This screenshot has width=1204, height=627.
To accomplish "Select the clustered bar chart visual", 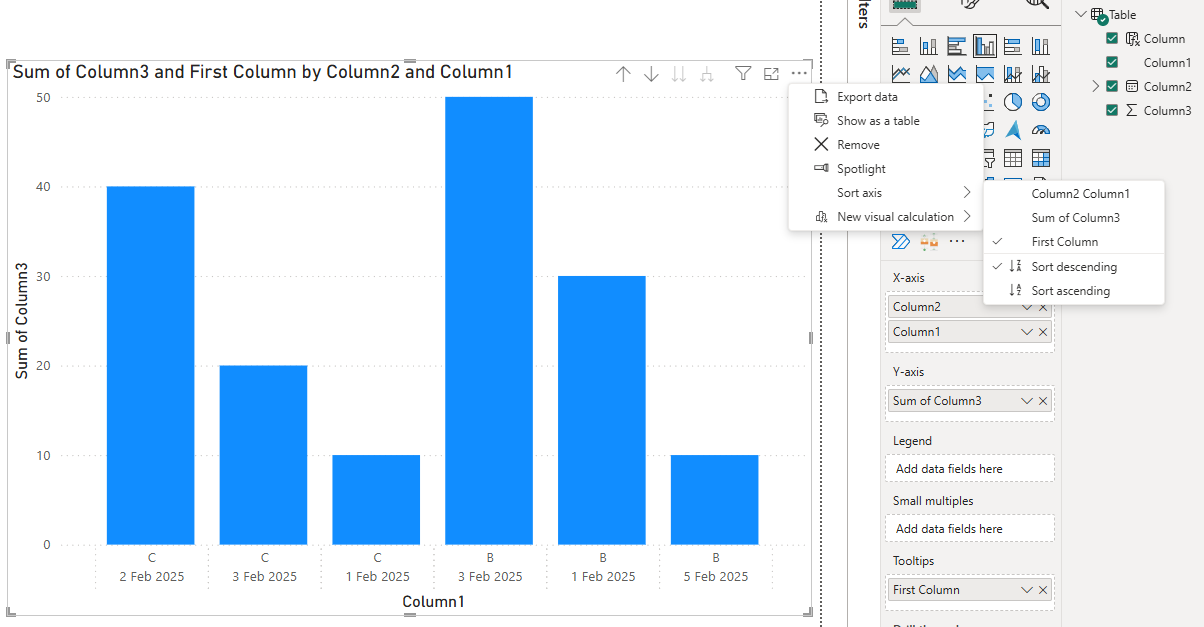I will pyautogui.click(x=956, y=46).
